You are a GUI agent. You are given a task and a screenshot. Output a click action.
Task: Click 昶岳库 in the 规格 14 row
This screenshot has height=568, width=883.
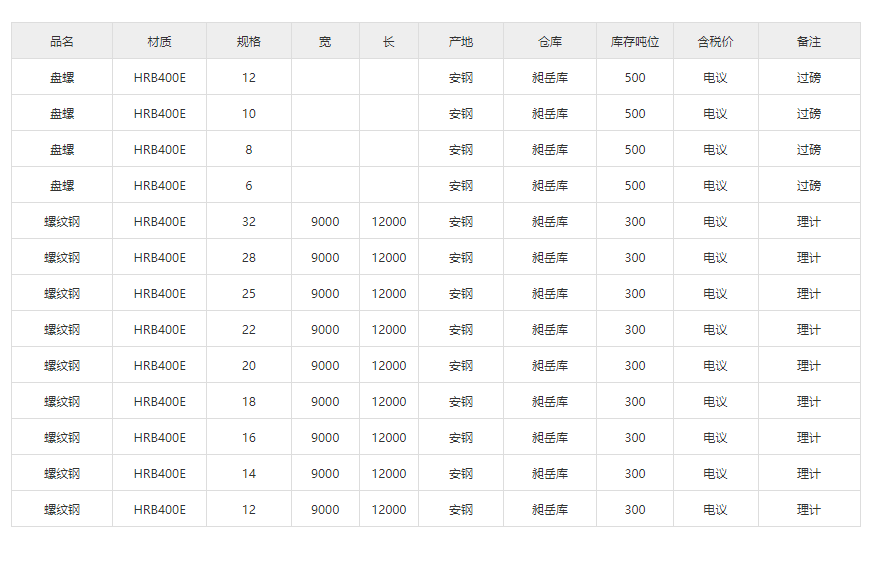550,473
